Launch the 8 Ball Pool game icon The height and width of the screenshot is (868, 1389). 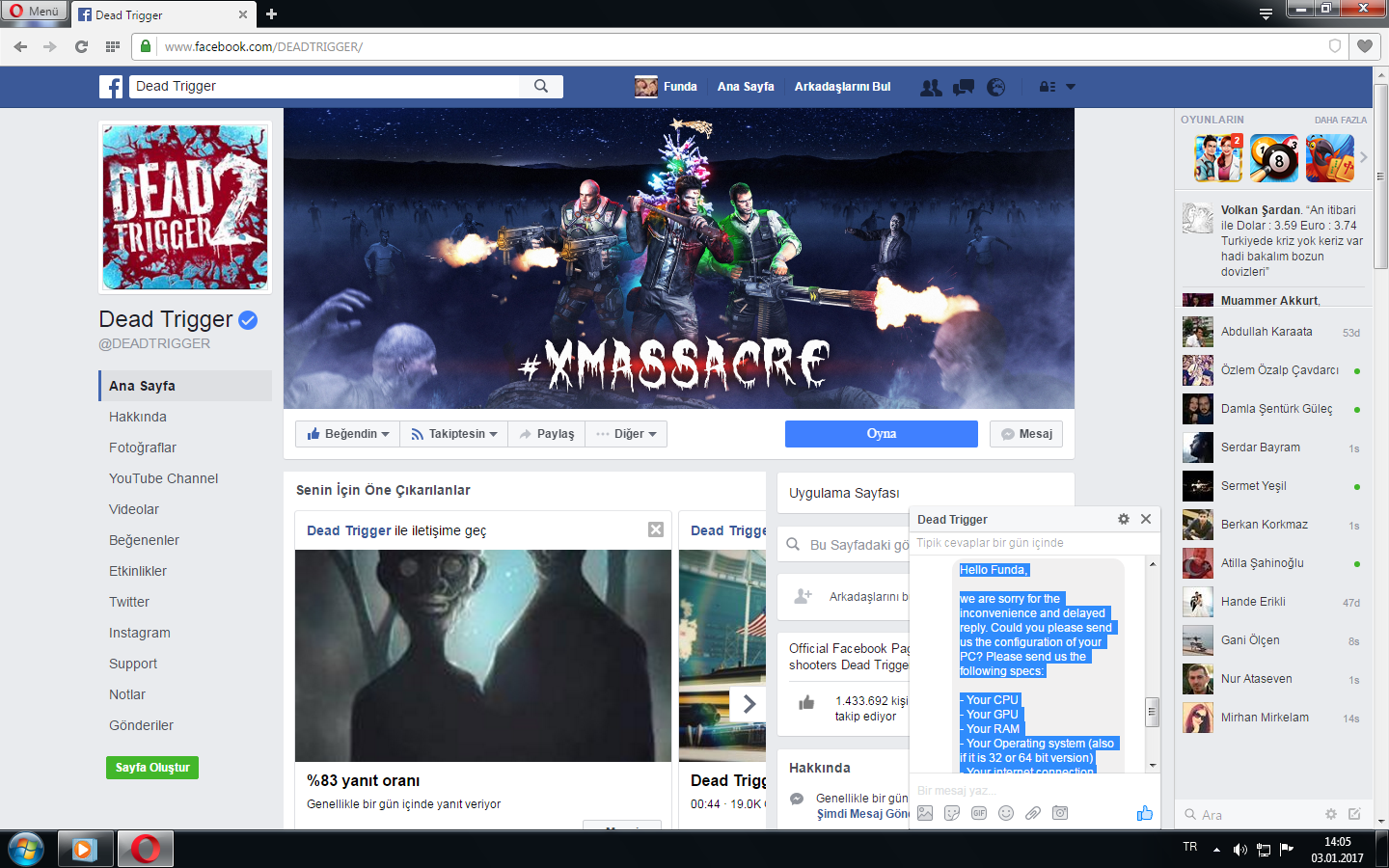[1274, 158]
